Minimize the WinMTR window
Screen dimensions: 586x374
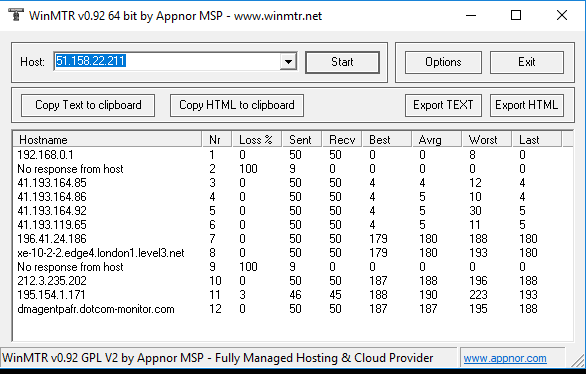(471, 15)
